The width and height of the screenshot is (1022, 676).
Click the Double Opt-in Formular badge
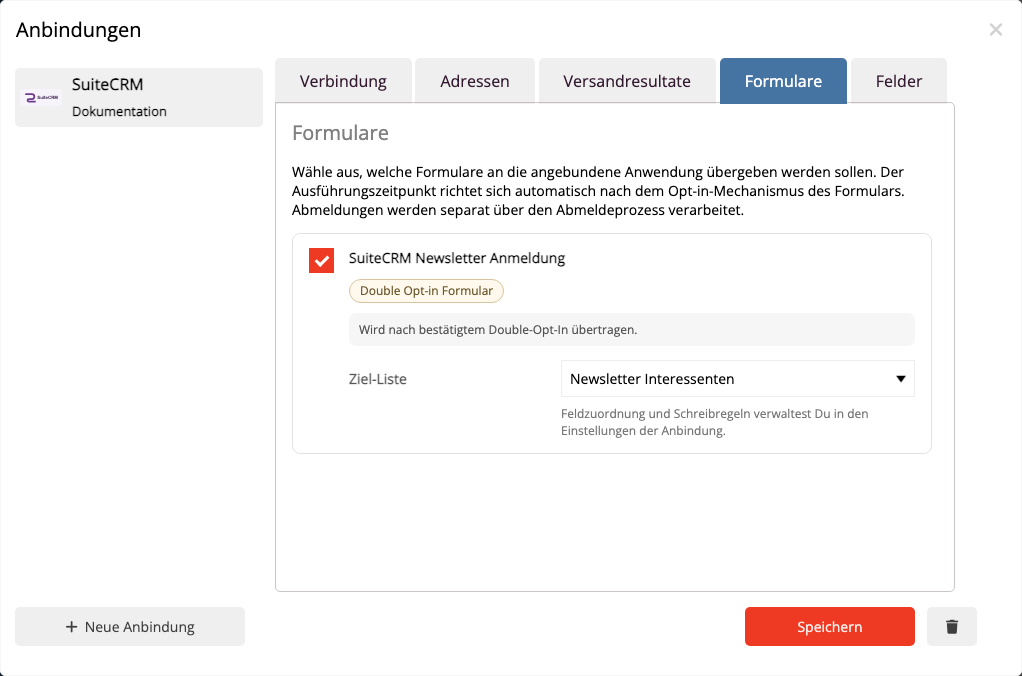coord(426,291)
